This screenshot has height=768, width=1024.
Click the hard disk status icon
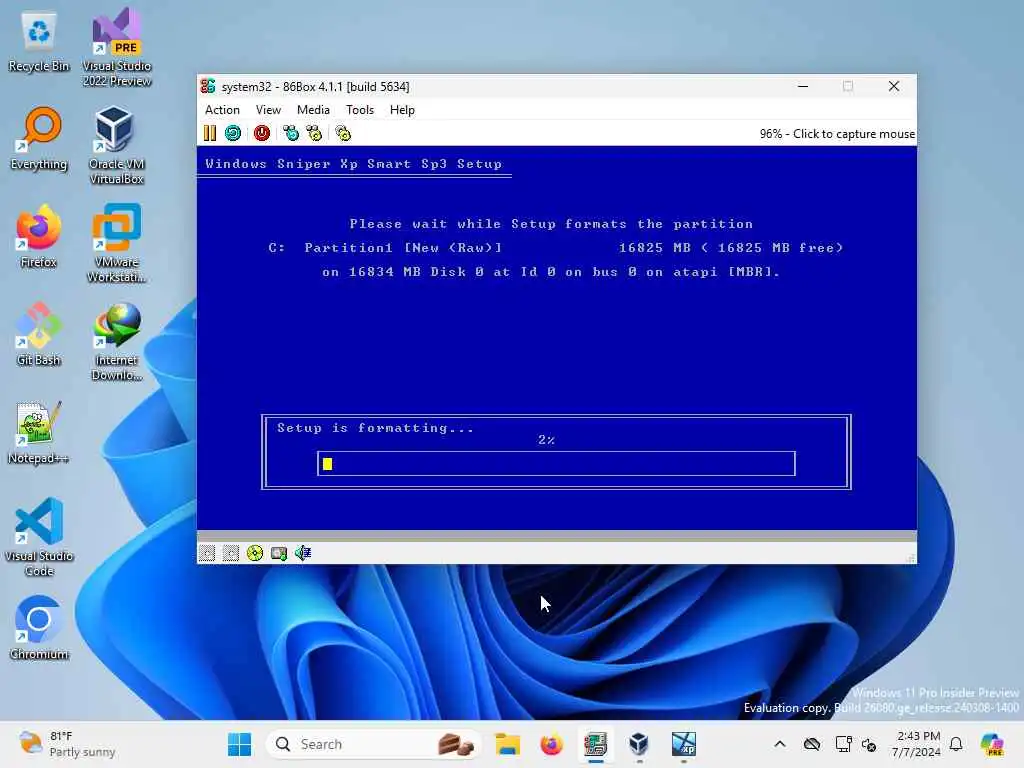point(279,553)
